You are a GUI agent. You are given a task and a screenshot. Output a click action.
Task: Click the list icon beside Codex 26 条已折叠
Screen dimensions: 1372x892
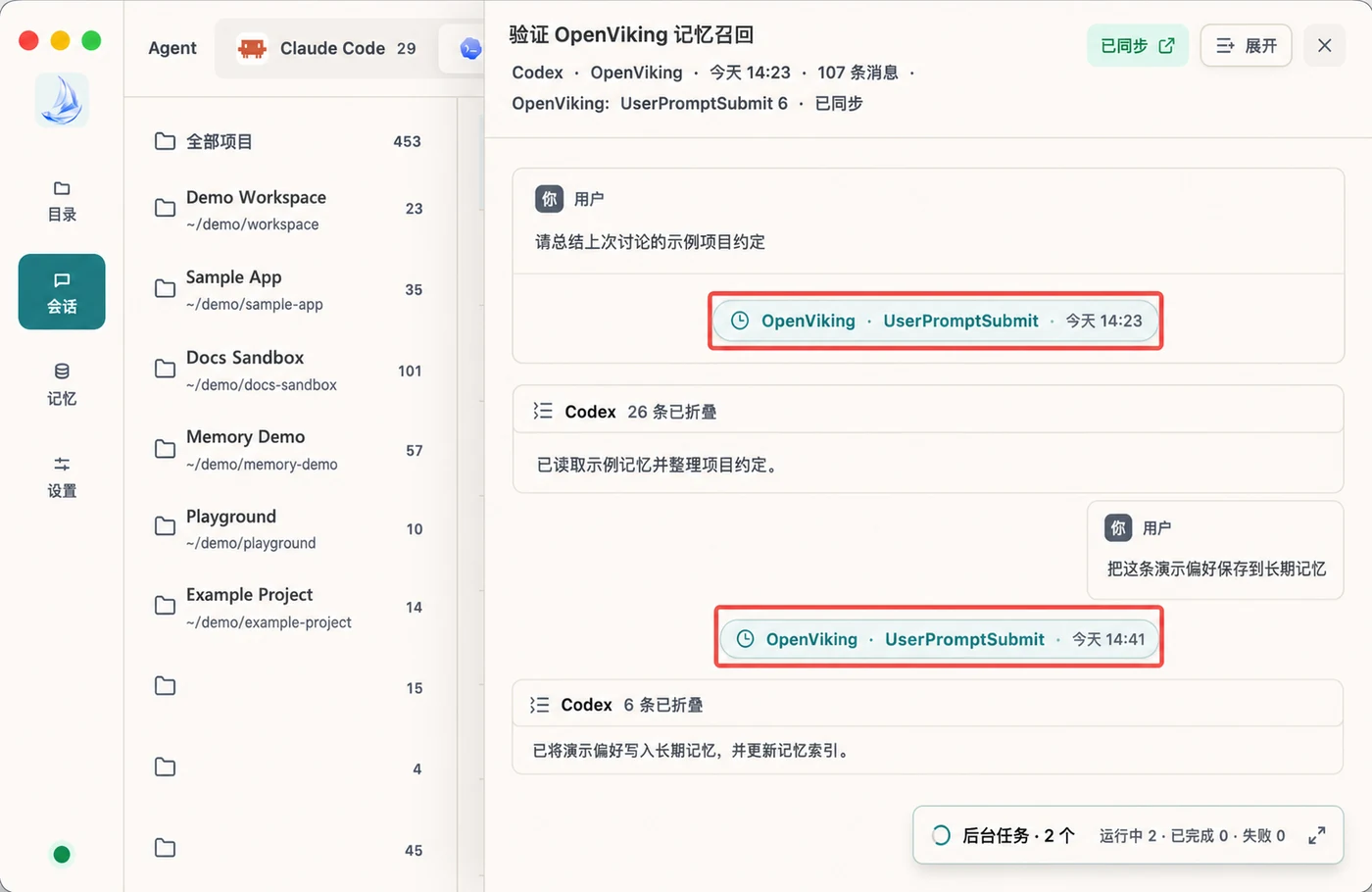click(x=543, y=411)
